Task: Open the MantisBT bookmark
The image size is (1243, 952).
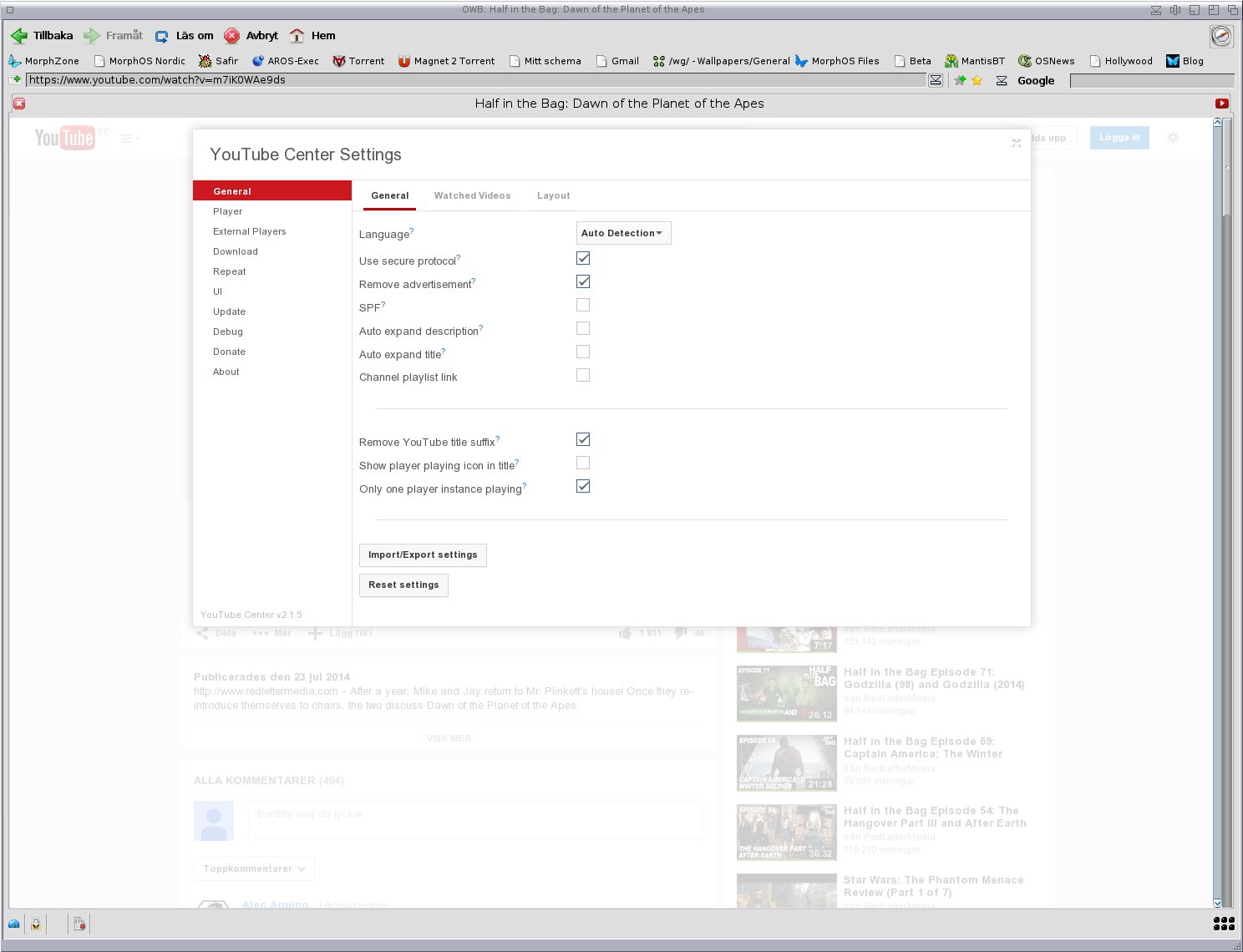Action: point(975,61)
